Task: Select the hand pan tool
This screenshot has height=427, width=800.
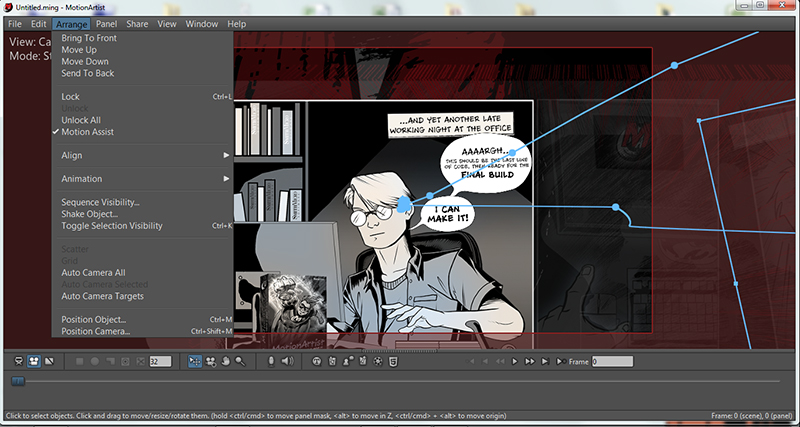Action: [x=225, y=360]
